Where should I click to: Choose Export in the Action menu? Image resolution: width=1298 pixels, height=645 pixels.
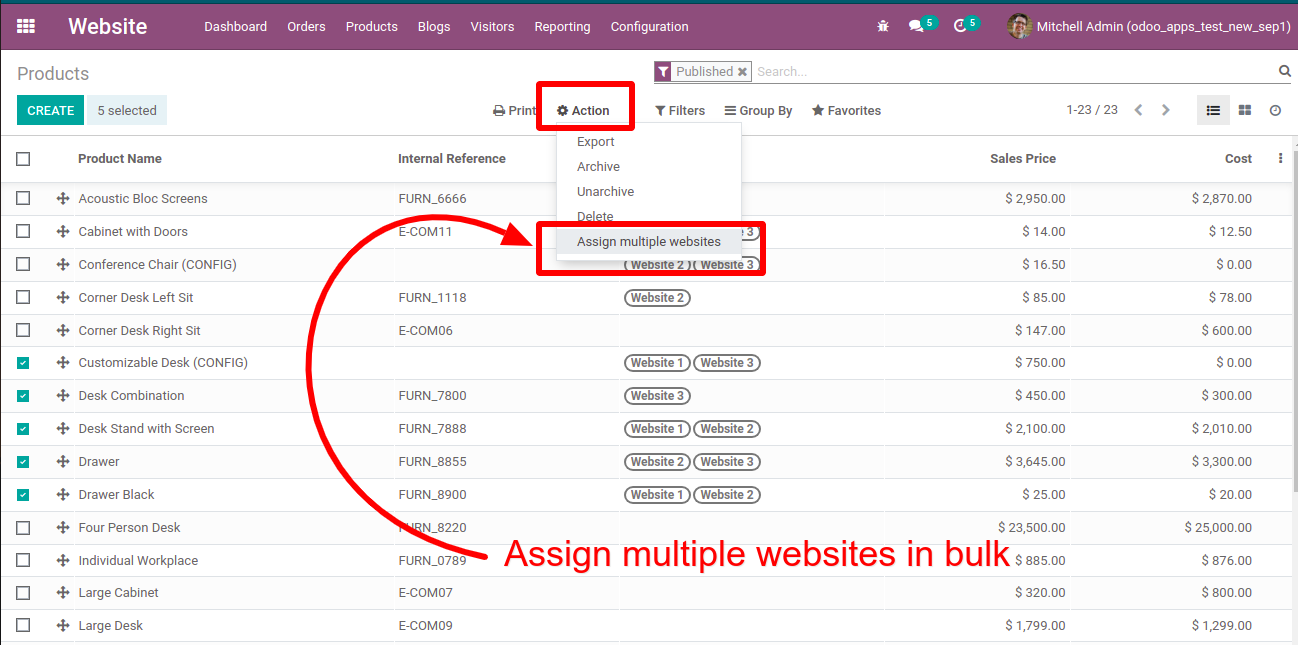(x=596, y=142)
